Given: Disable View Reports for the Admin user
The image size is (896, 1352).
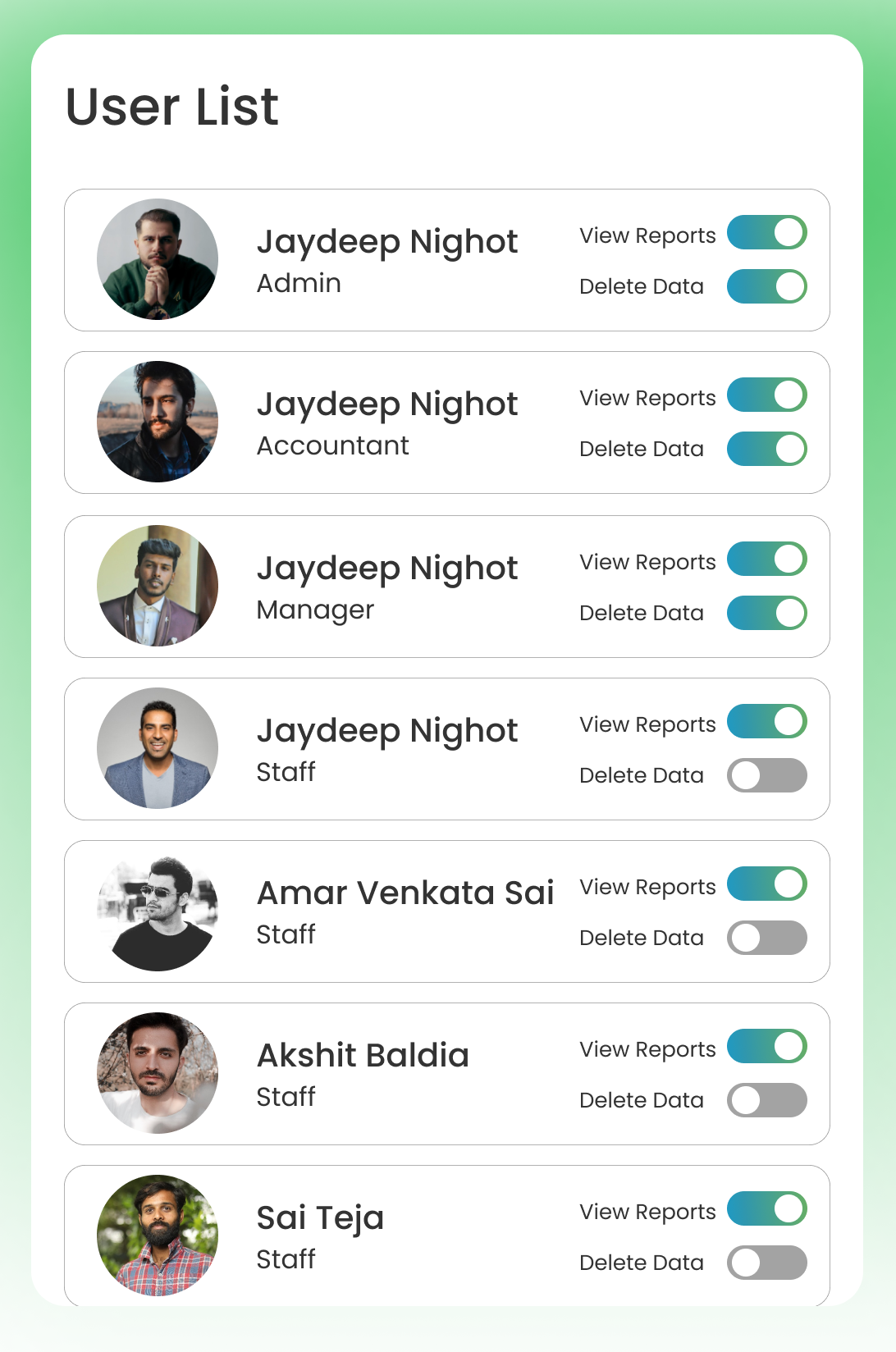Looking at the screenshot, I should click(x=766, y=232).
